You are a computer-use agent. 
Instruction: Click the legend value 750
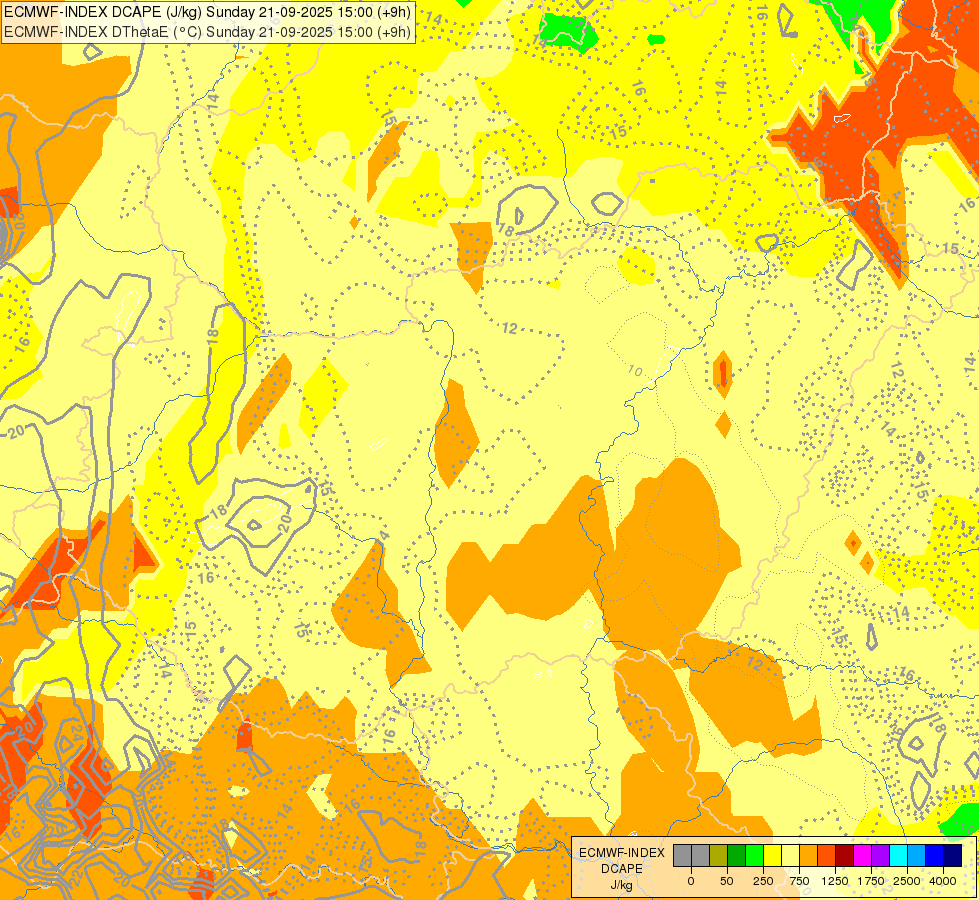(799, 881)
